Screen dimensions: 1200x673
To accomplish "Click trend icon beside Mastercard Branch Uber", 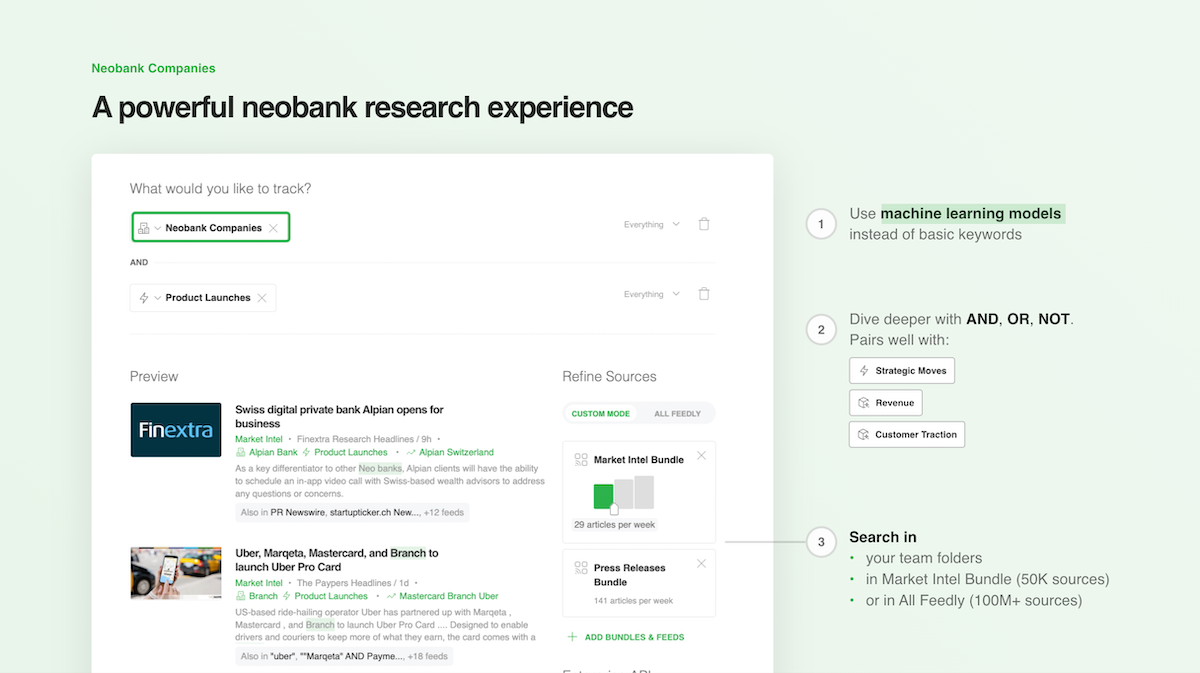I will [391, 597].
